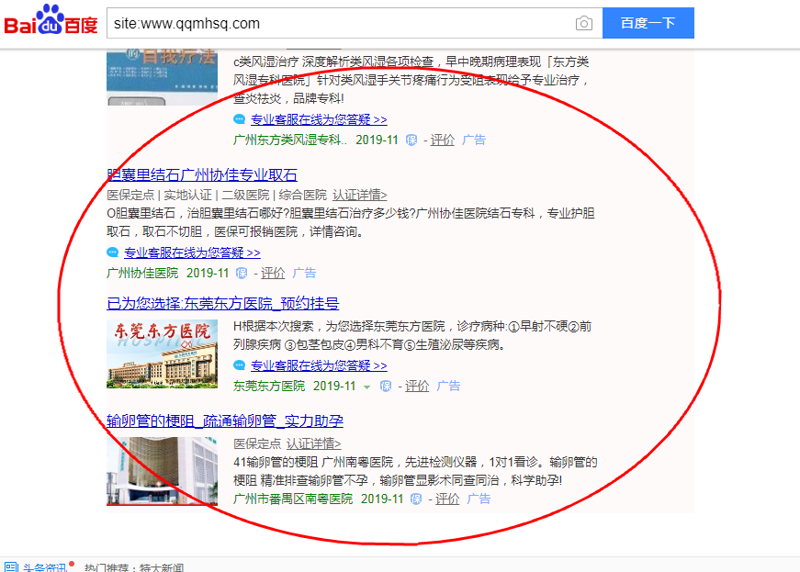Screen dimensions: 800x572
Task: Click 头条资讯 news icon at bottom
Action: click(11, 567)
